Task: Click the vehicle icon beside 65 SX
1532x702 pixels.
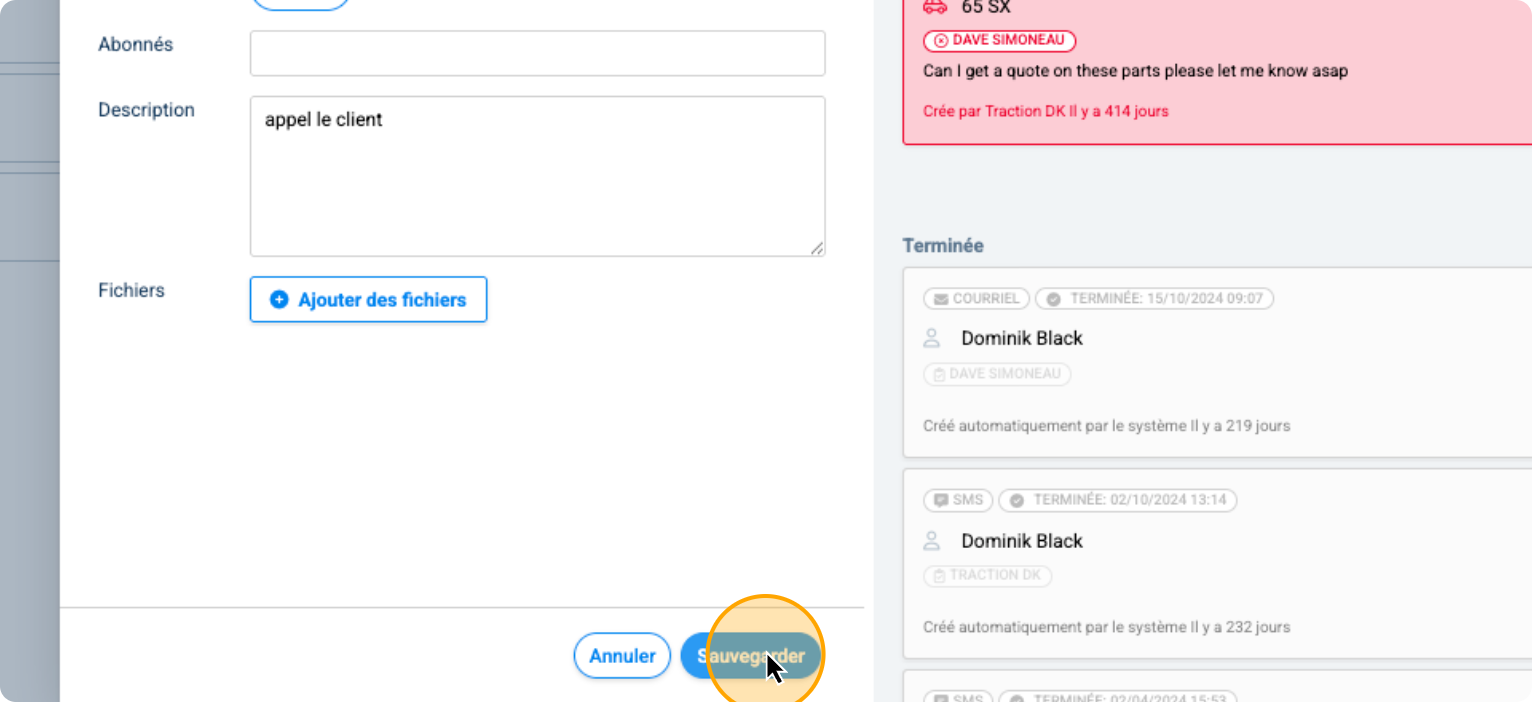Action: tap(934, 7)
